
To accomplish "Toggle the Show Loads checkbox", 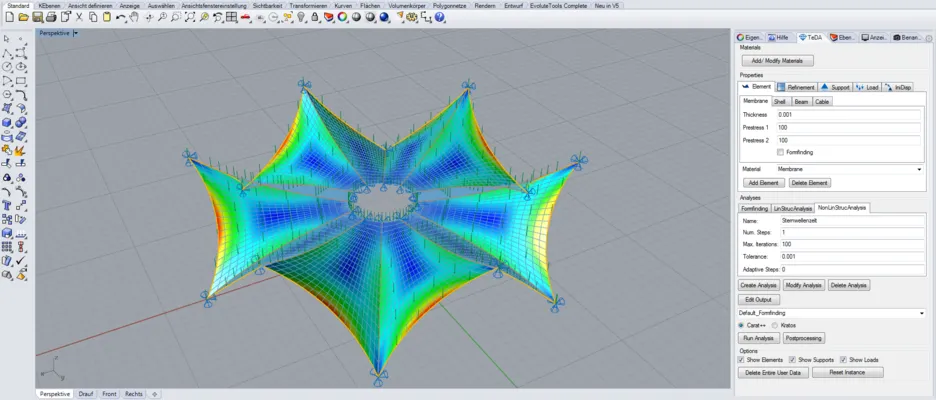I will click(x=843, y=360).
